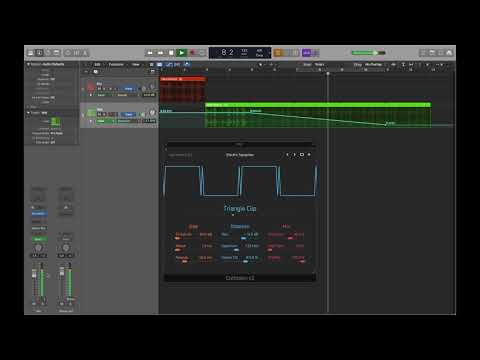480x360 pixels.
Task: Select the red track icon
Action: click(x=91, y=88)
